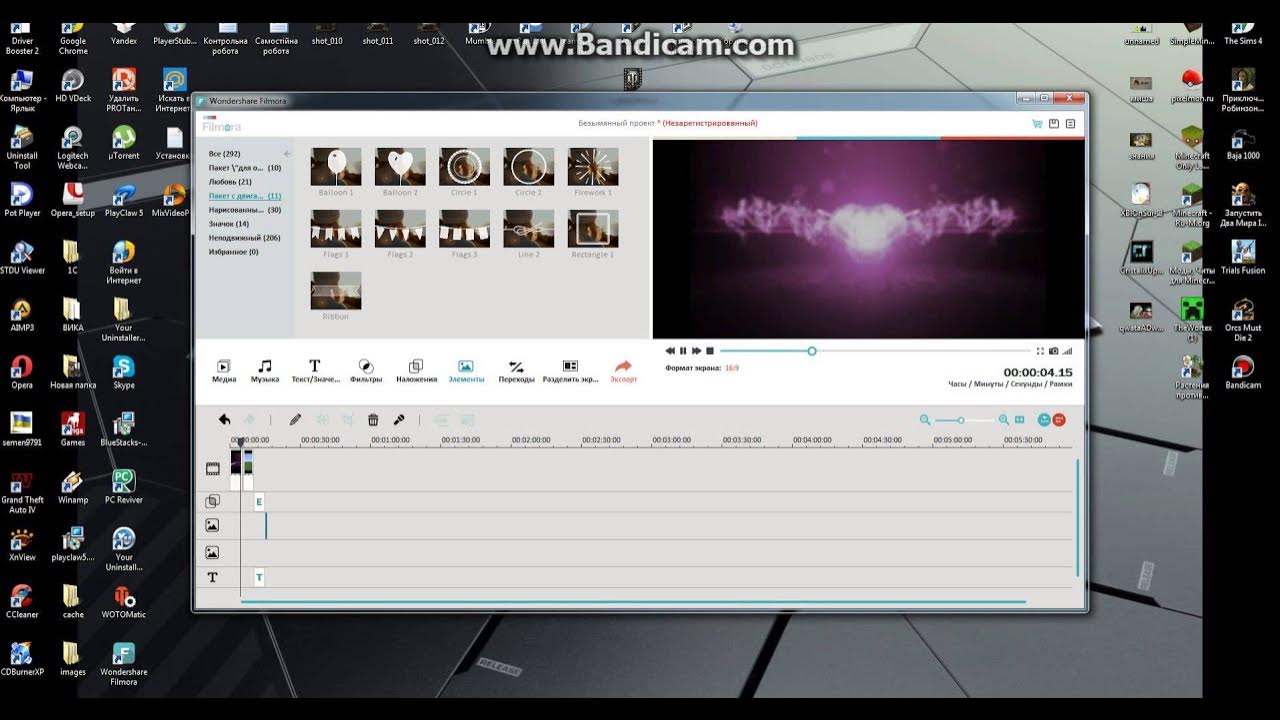The height and width of the screenshot is (720, 1280).
Task: Adjust the timeline zoom slider
Action: [960, 420]
